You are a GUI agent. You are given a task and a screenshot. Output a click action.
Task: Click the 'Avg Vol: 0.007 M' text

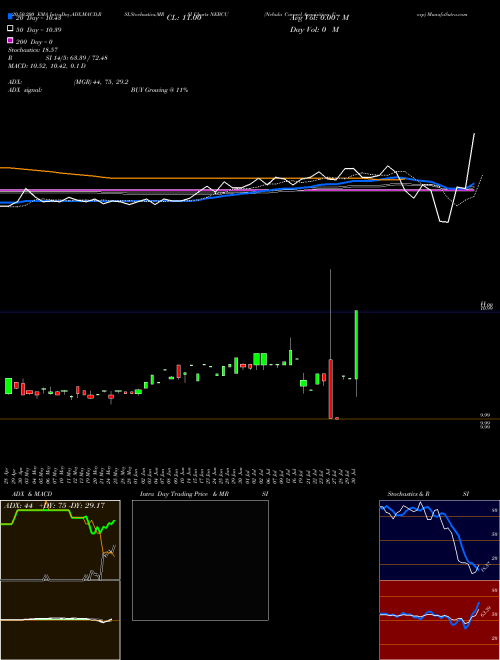(x=319, y=18)
